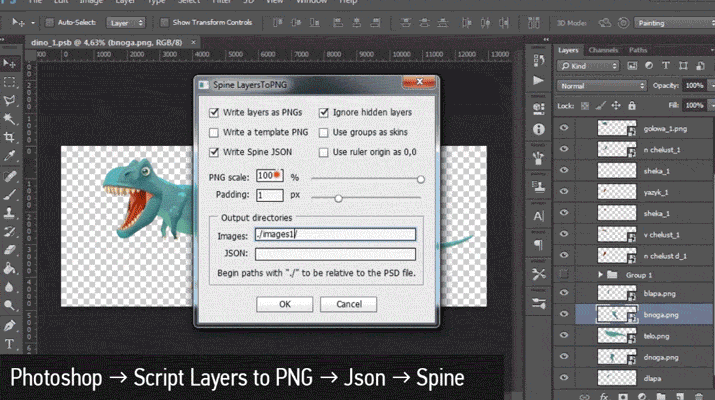Open the Character panel icon
The width and height of the screenshot is (715, 400).
539,216
